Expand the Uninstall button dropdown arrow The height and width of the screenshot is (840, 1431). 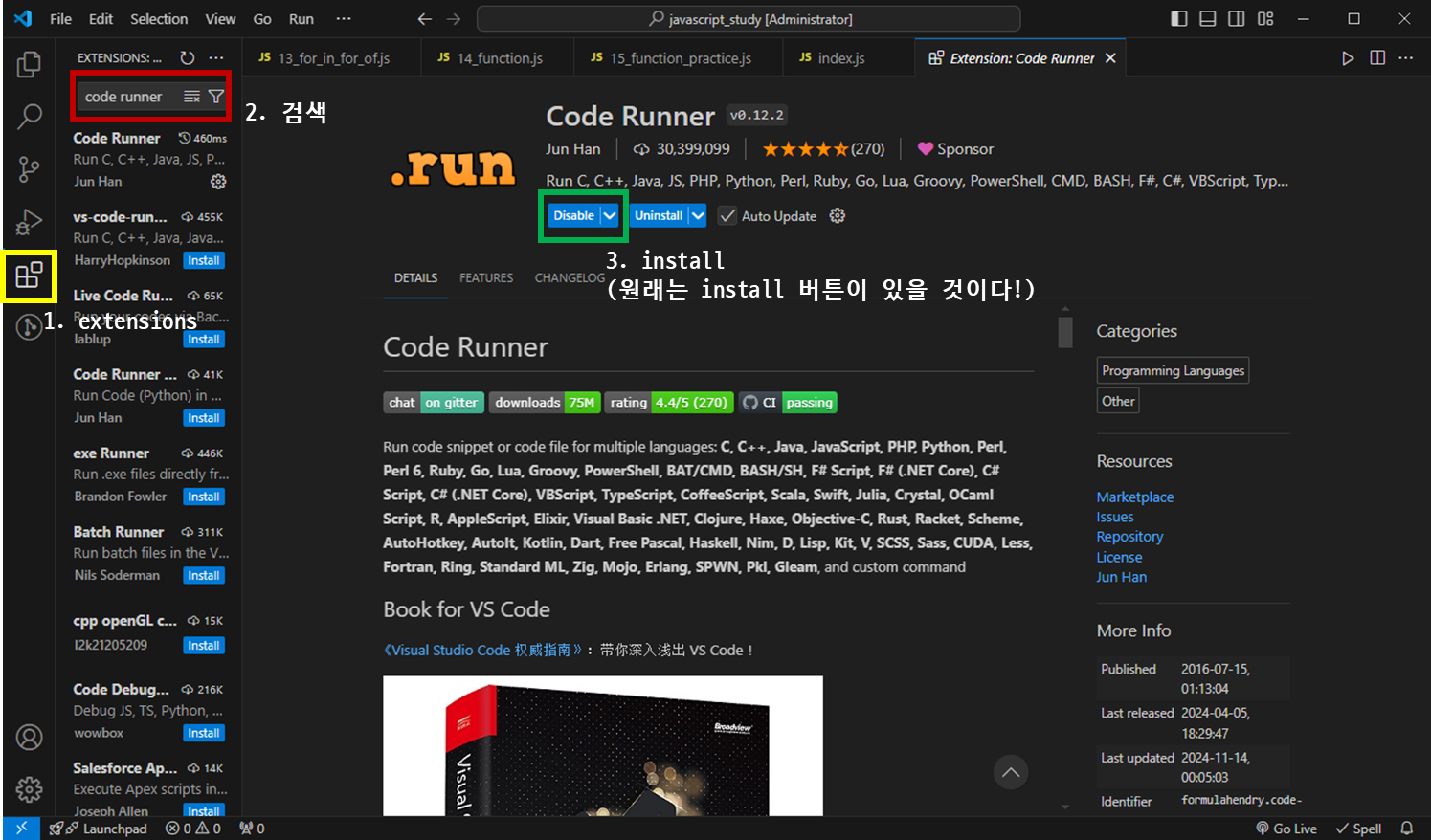[x=698, y=216]
